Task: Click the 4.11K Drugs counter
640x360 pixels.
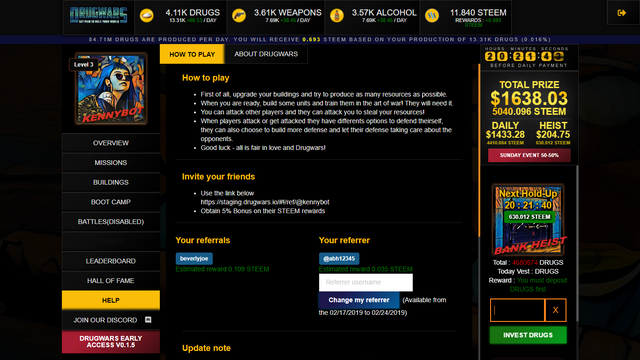Action: tap(193, 13)
